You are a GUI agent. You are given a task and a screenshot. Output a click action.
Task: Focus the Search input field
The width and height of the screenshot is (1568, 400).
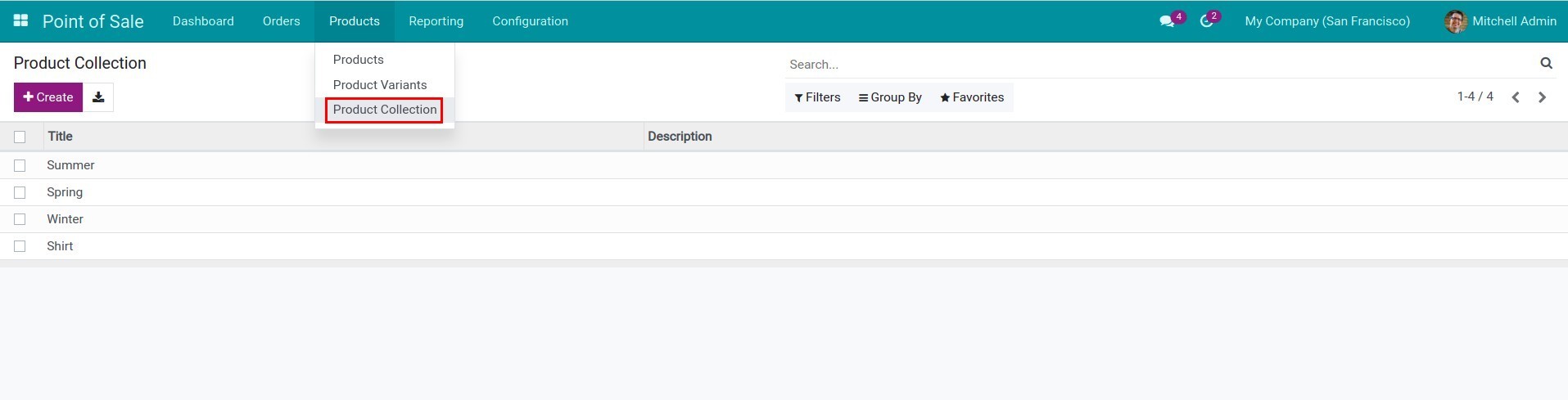point(1159,64)
